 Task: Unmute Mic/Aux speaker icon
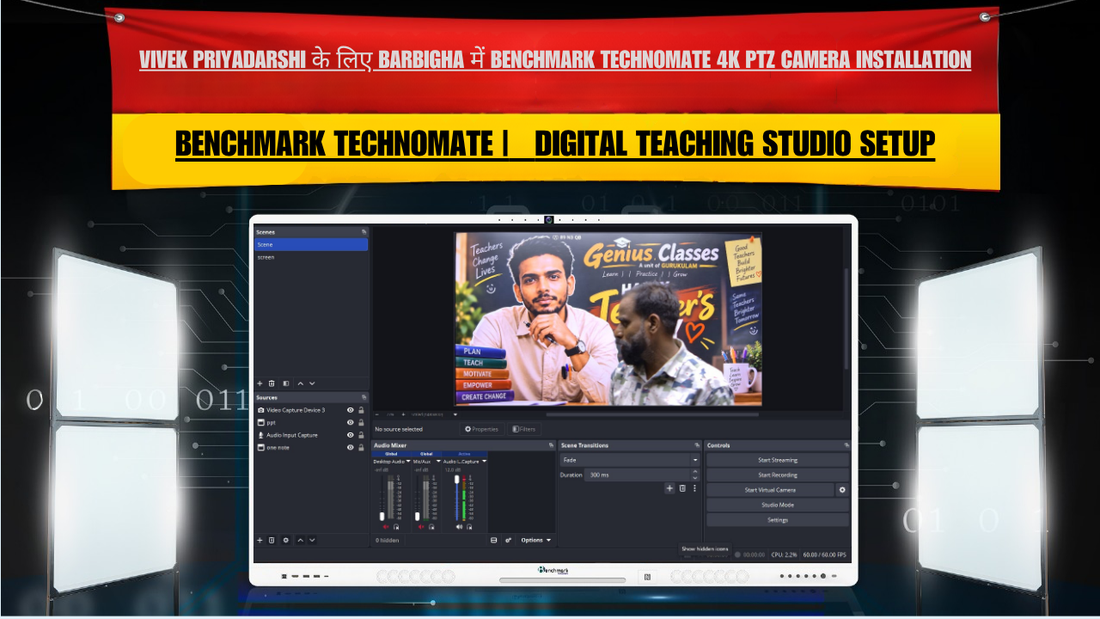[x=421, y=527]
